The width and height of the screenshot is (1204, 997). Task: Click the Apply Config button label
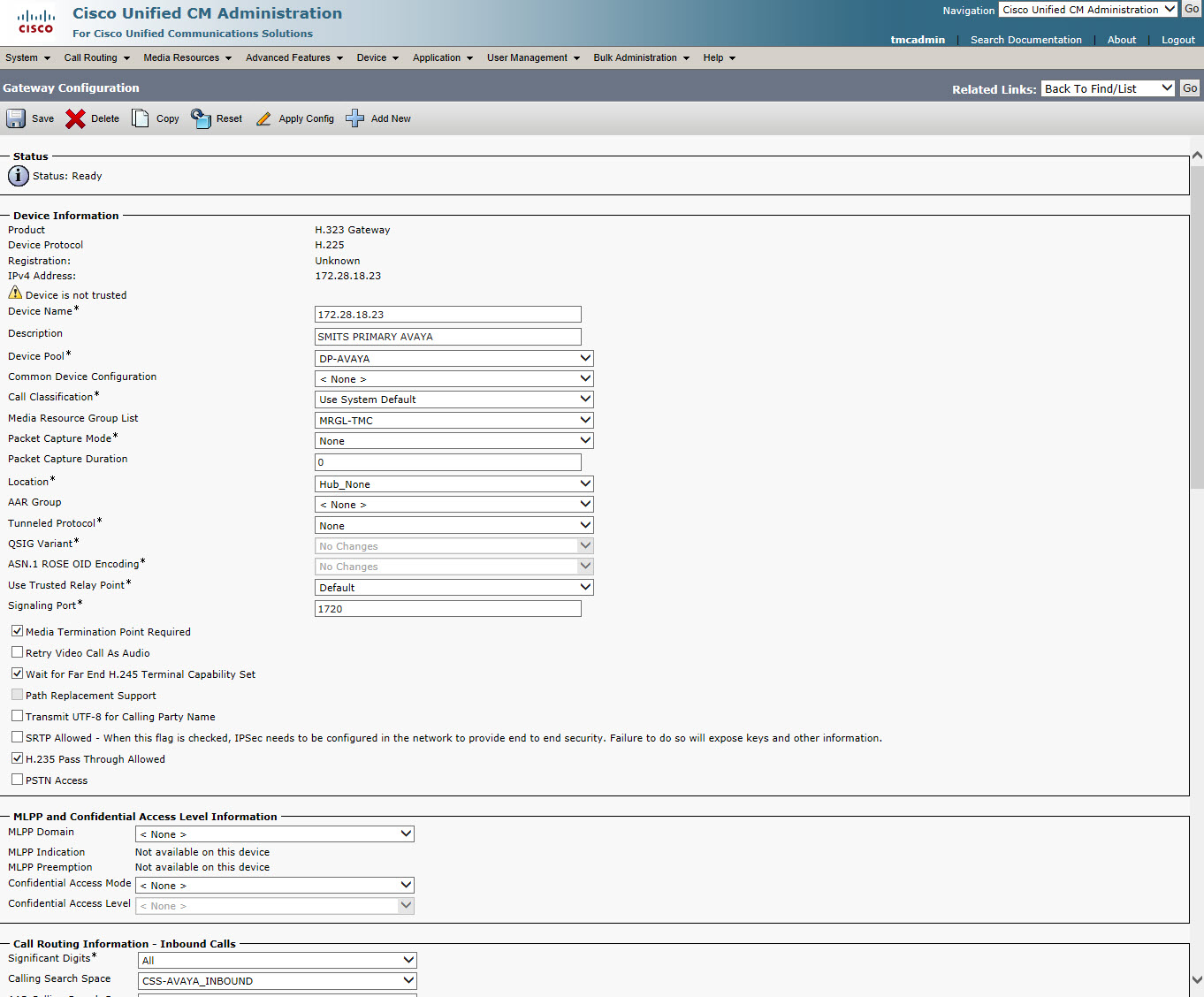307,118
